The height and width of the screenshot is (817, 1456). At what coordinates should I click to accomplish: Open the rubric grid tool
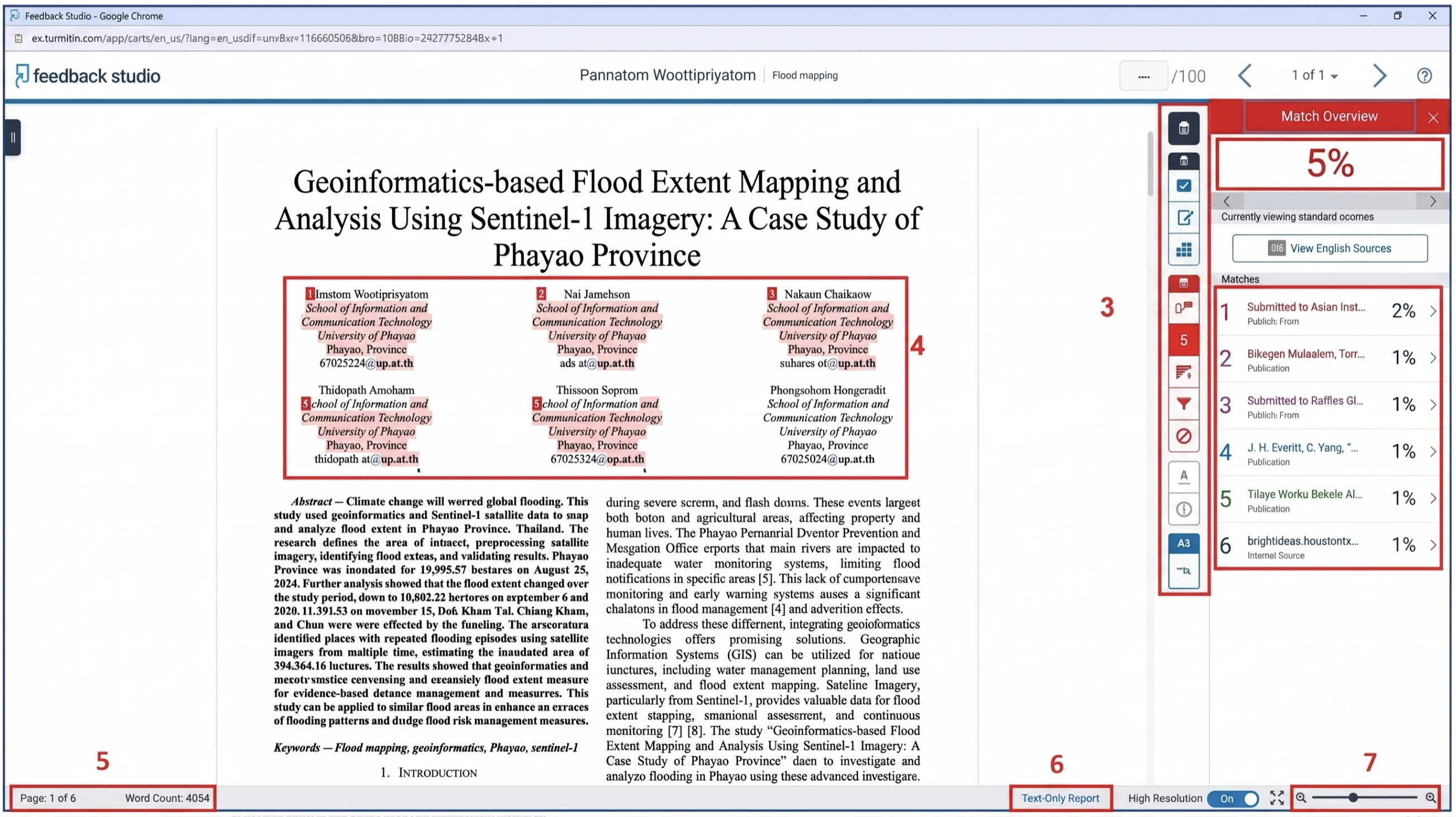[x=1183, y=250]
